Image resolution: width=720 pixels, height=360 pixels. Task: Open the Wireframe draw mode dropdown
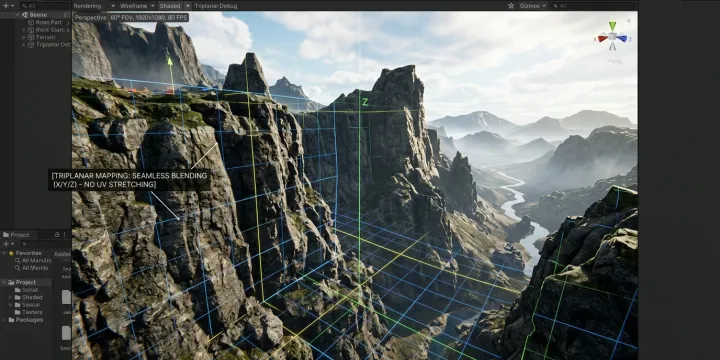tap(137, 6)
